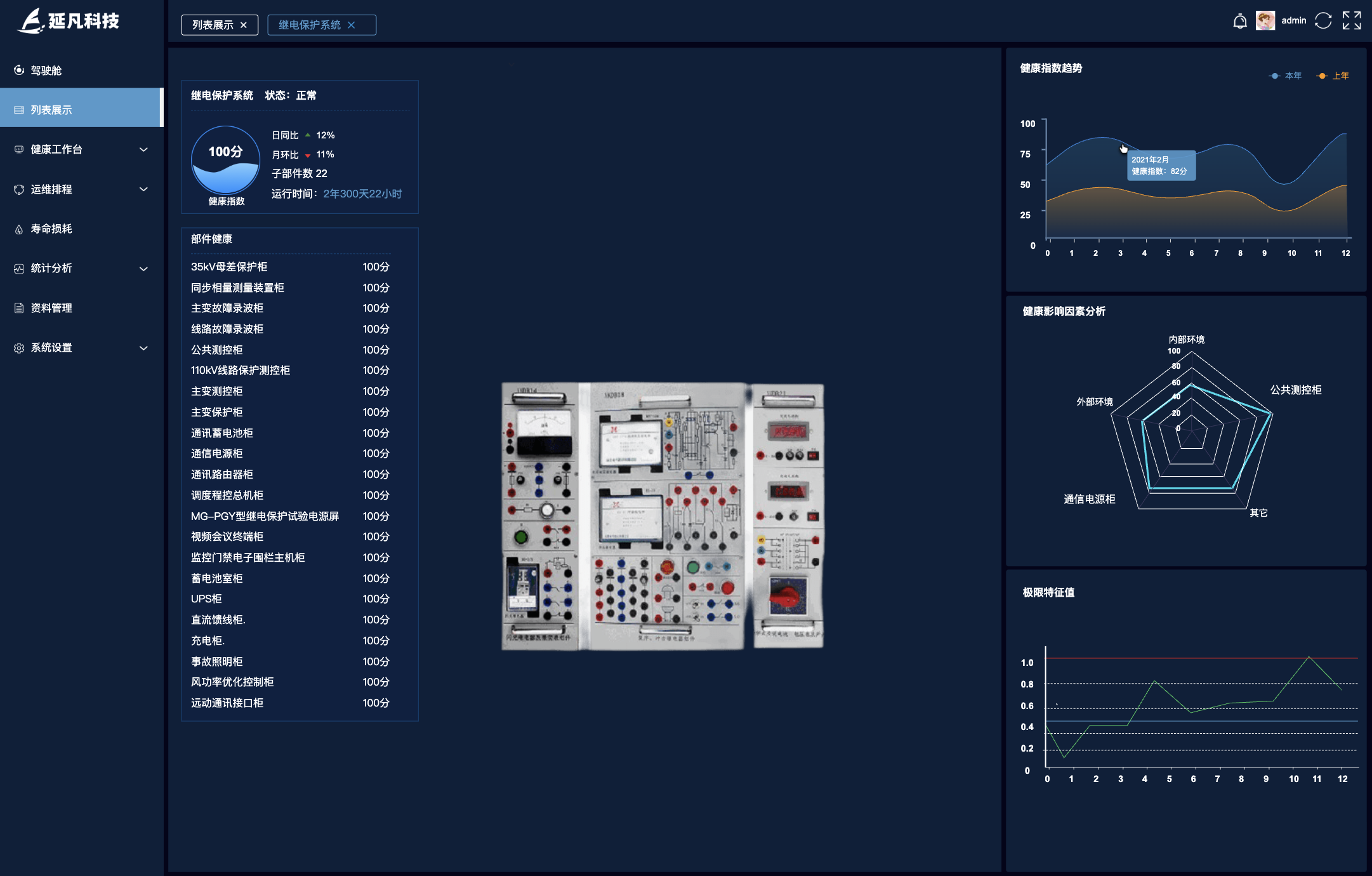1372x876 pixels.
Task: Enter fullscreen with the expand icon
Action: coord(1351,21)
